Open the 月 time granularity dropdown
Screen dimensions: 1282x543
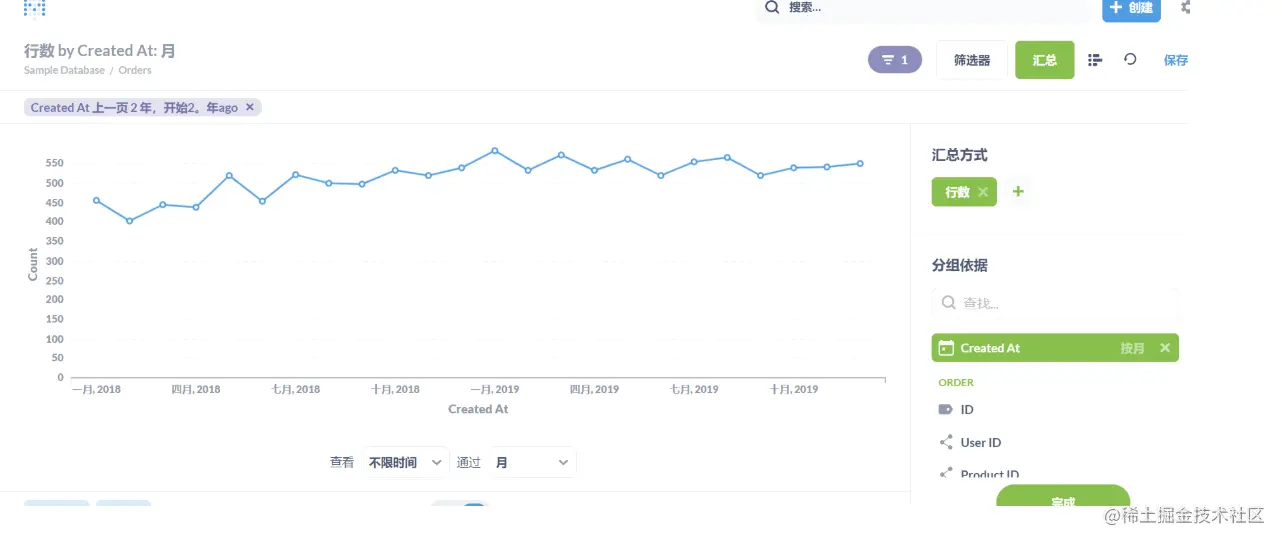[x=531, y=462]
